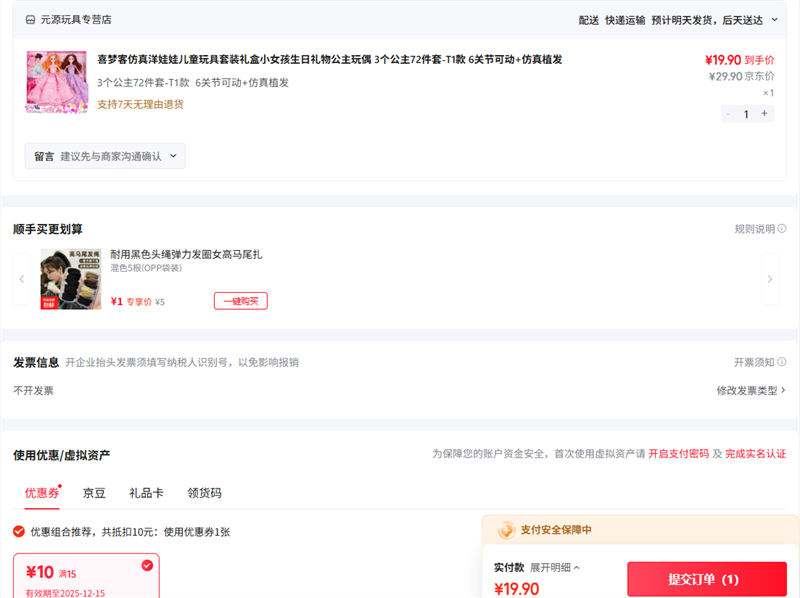Click the 规则说明 info icon
Screen dimensions: 800x598
click(781, 229)
